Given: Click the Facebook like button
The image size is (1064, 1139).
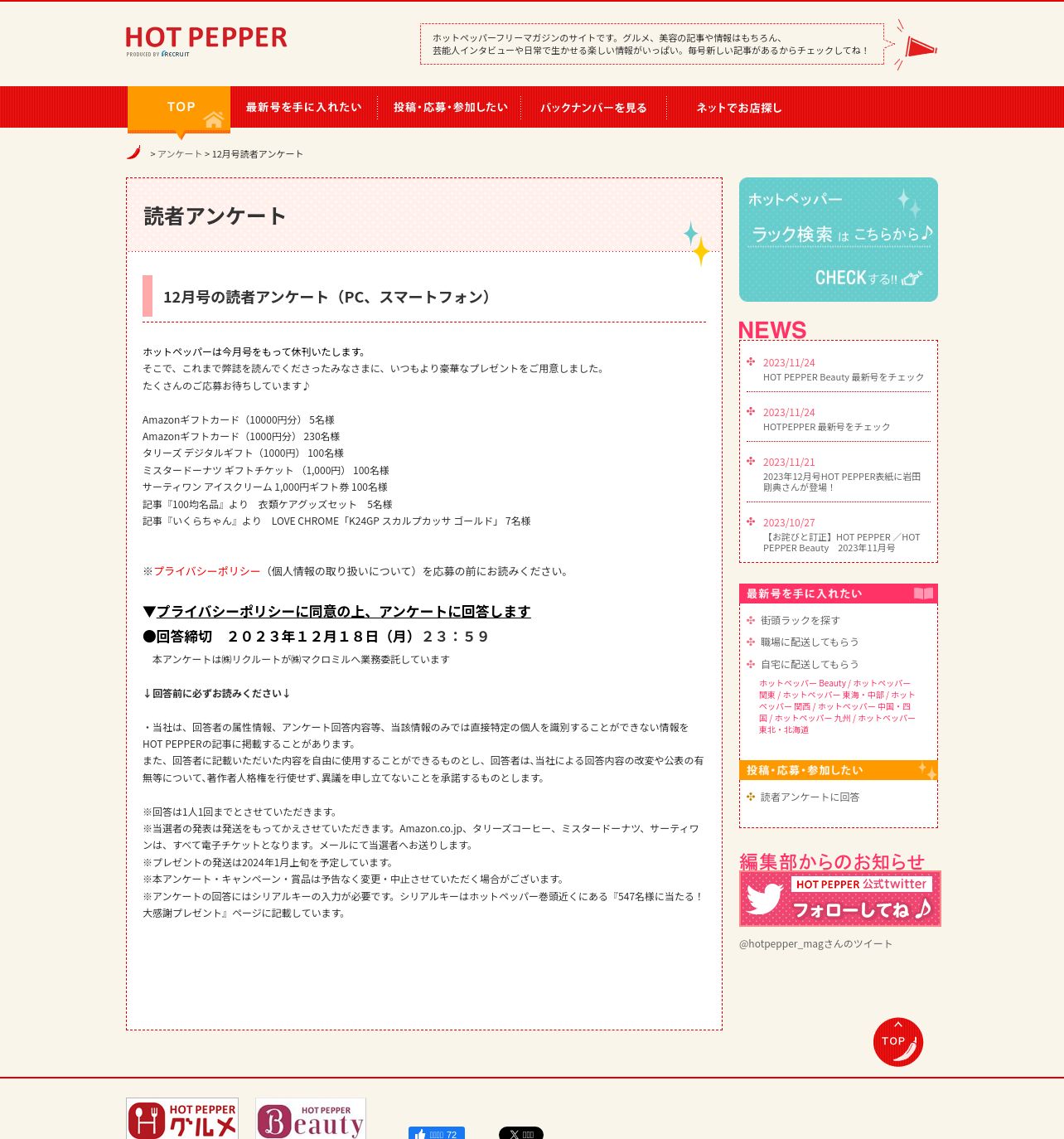Looking at the screenshot, I should 437,1133.
